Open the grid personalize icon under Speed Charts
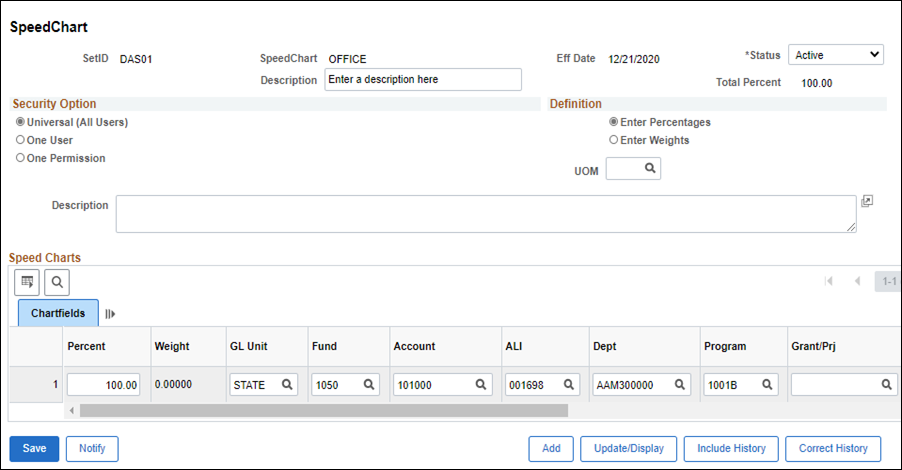The image size is (902, 470). pos(27,282)
